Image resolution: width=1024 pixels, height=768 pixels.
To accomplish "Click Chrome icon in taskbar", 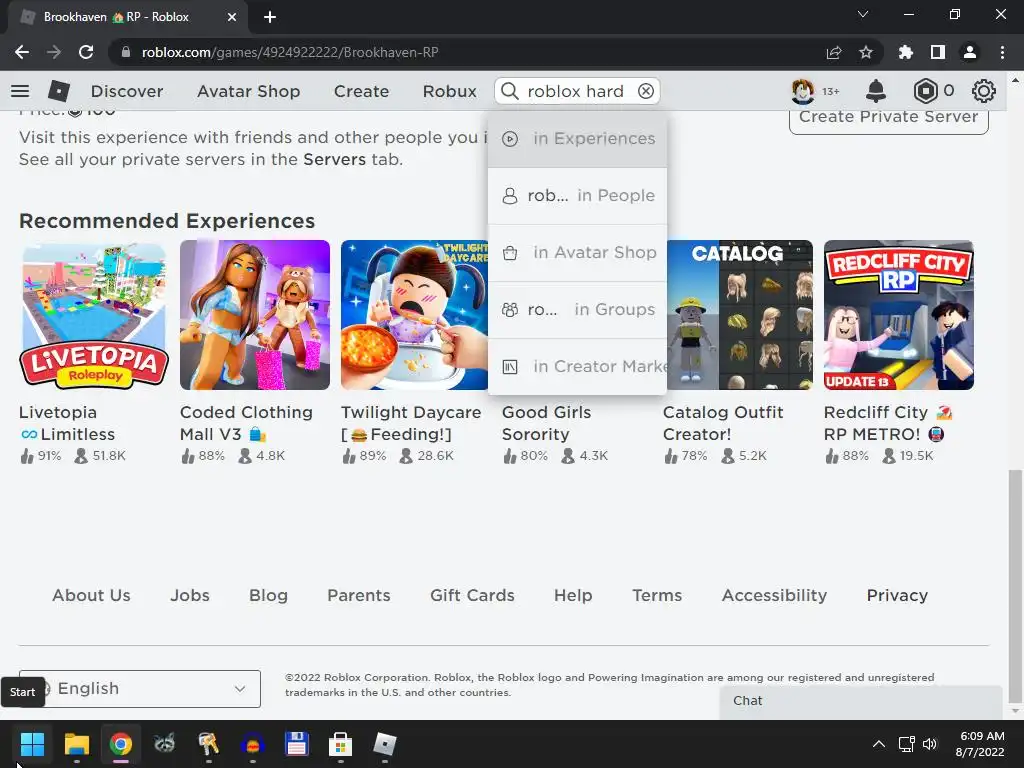I will point(121,744).
